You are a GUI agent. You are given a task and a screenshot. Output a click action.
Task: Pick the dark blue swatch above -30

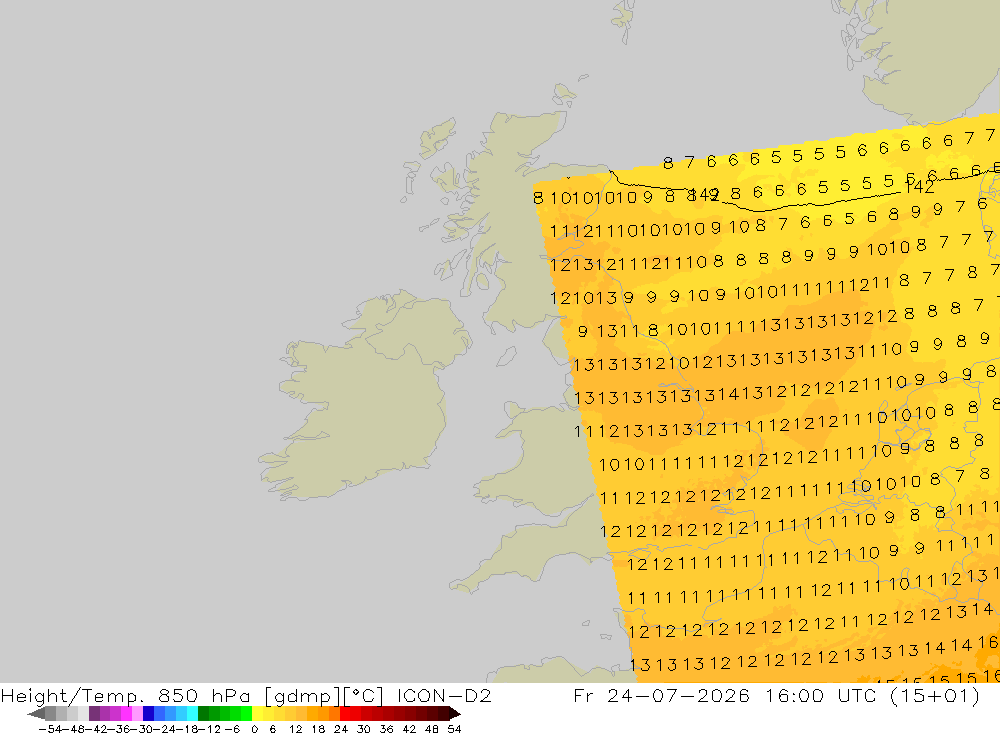point(148,714)
